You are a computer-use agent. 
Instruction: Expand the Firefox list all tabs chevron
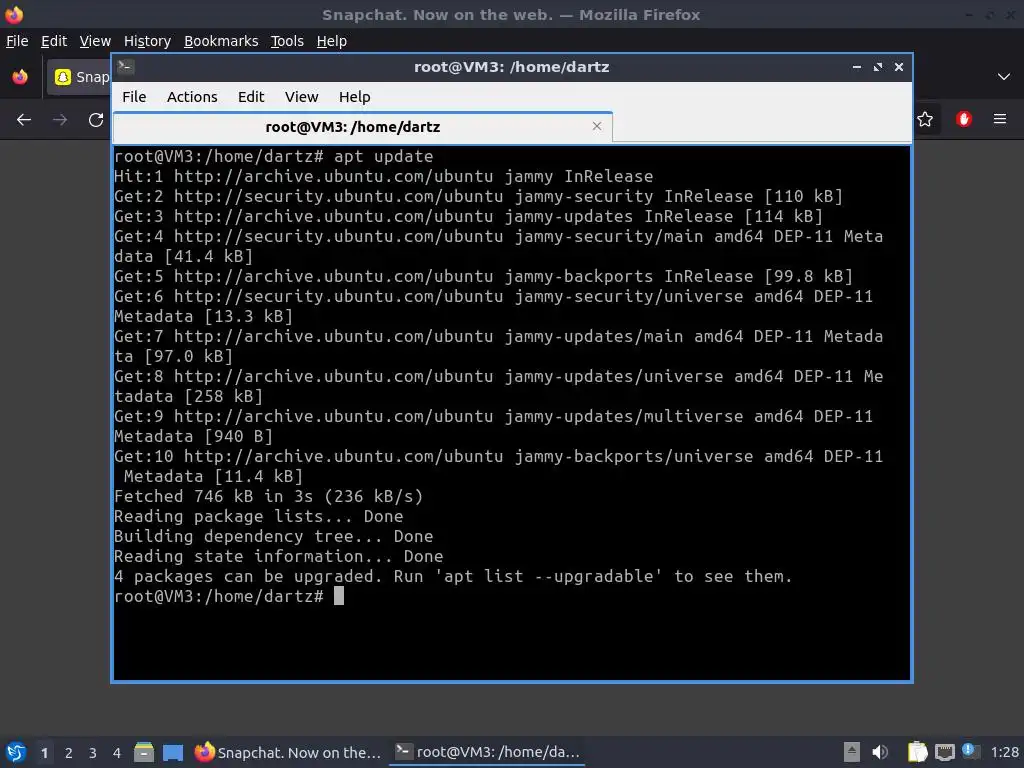tap(1004, 77)
